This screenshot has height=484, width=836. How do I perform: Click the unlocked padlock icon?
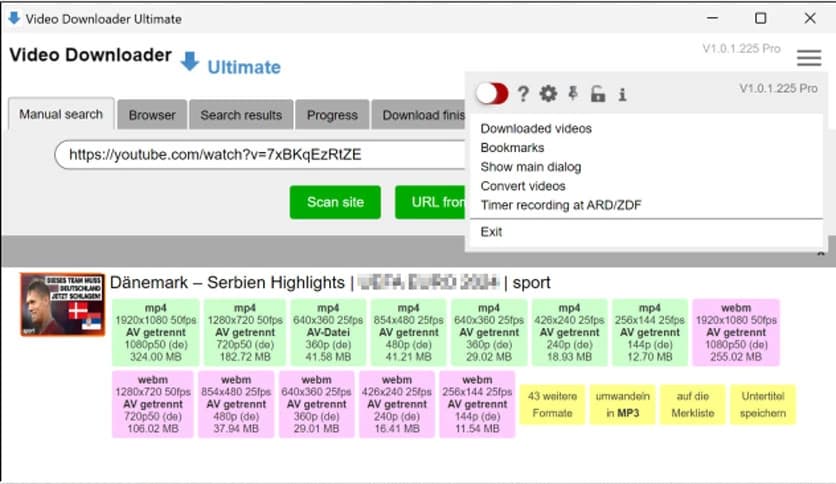[598, 94]
